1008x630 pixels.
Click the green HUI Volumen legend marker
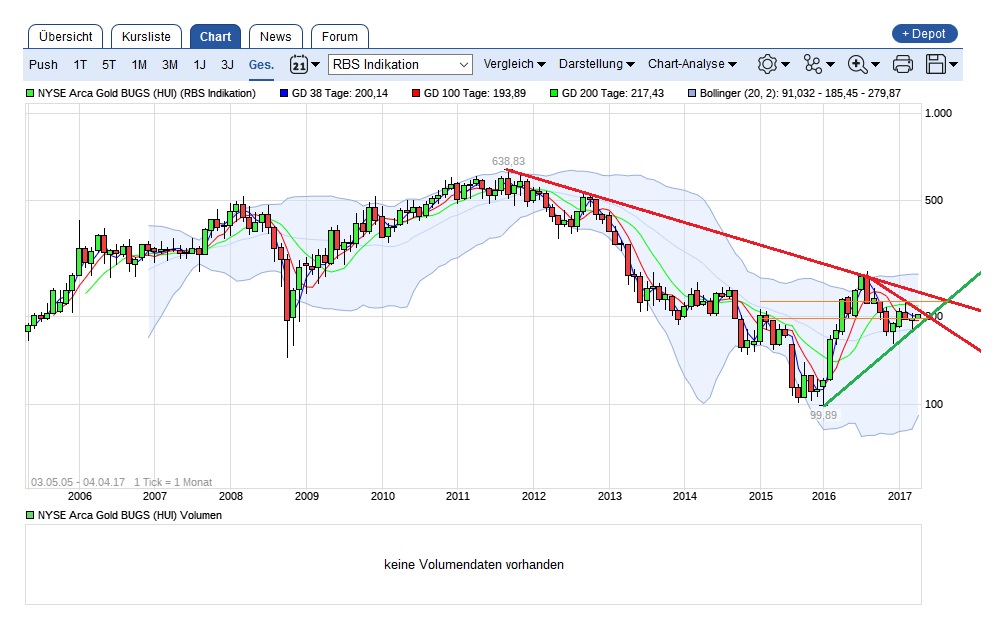30,515
